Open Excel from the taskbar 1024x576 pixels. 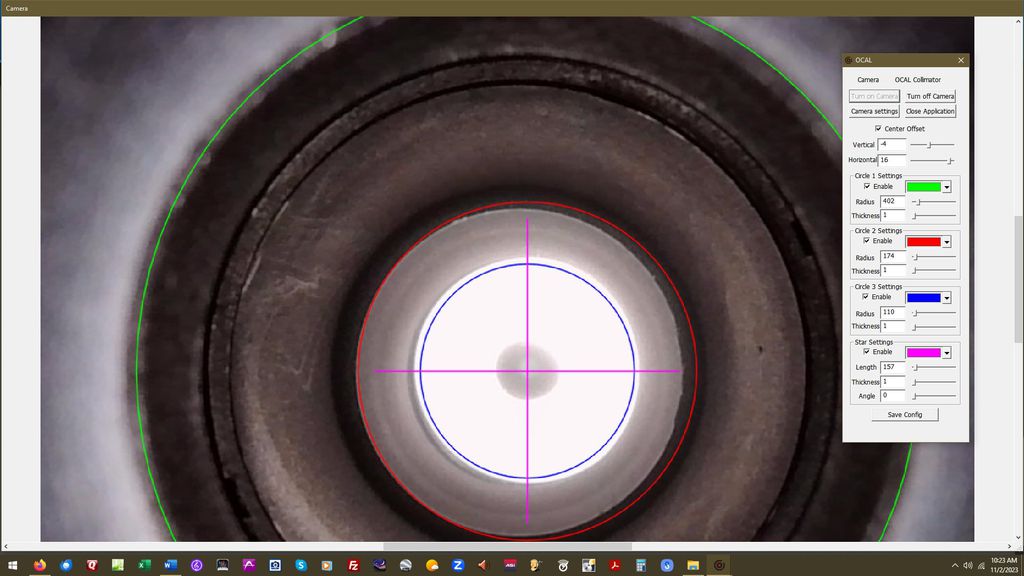coord(144,565)
